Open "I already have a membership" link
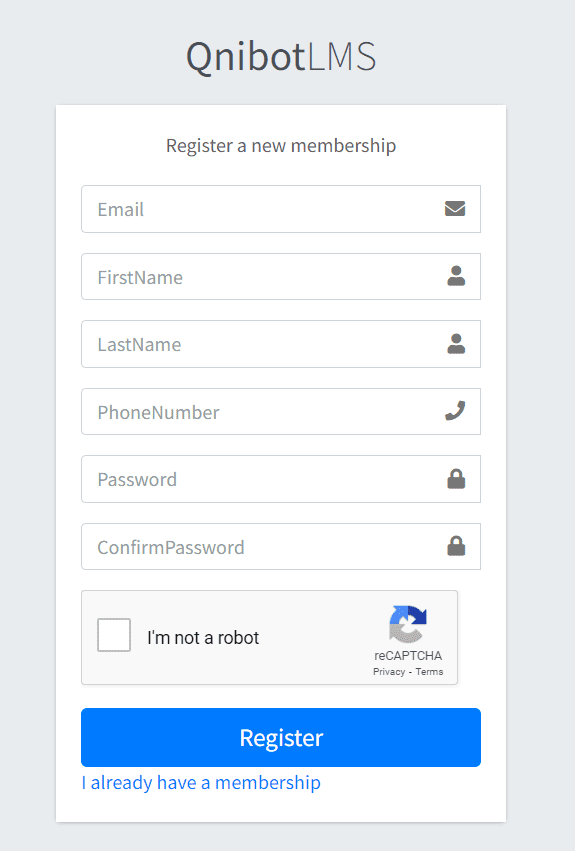 201,783
